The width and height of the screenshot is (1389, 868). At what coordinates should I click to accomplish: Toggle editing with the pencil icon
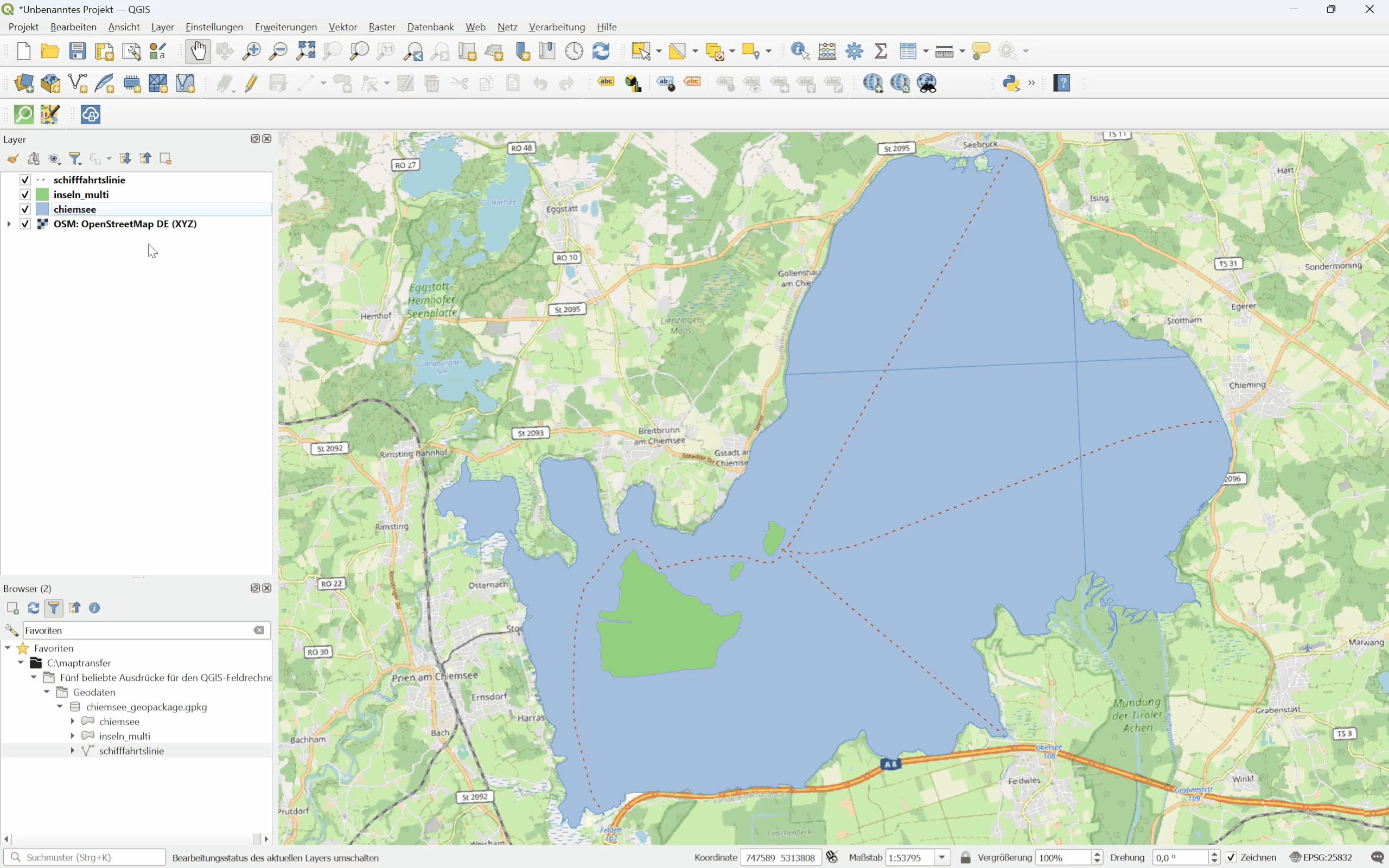(x=251, y=83)
